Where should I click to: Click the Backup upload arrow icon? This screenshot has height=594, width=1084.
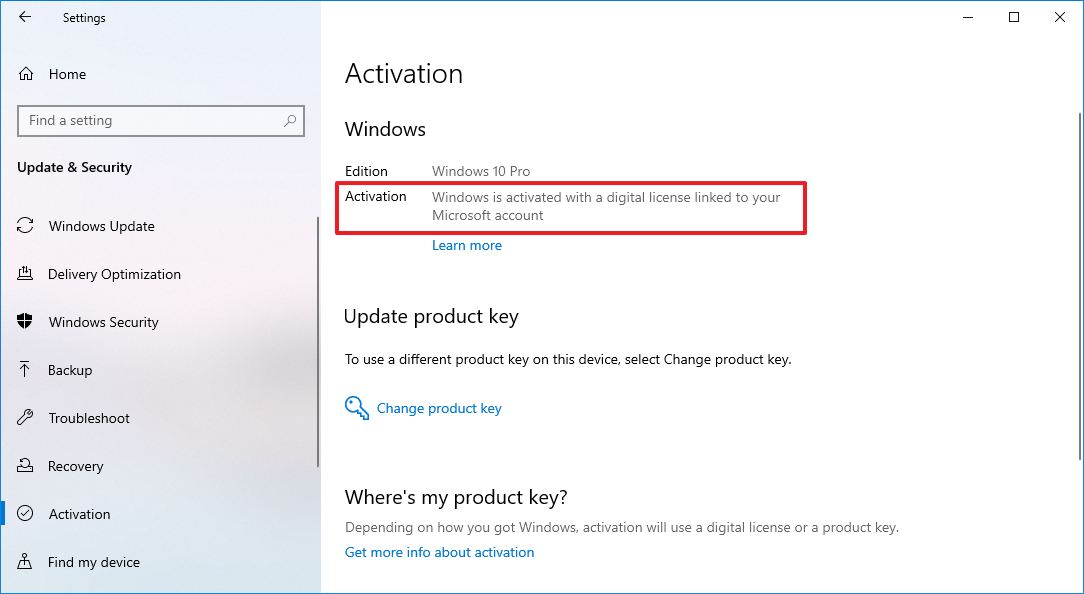26,370
